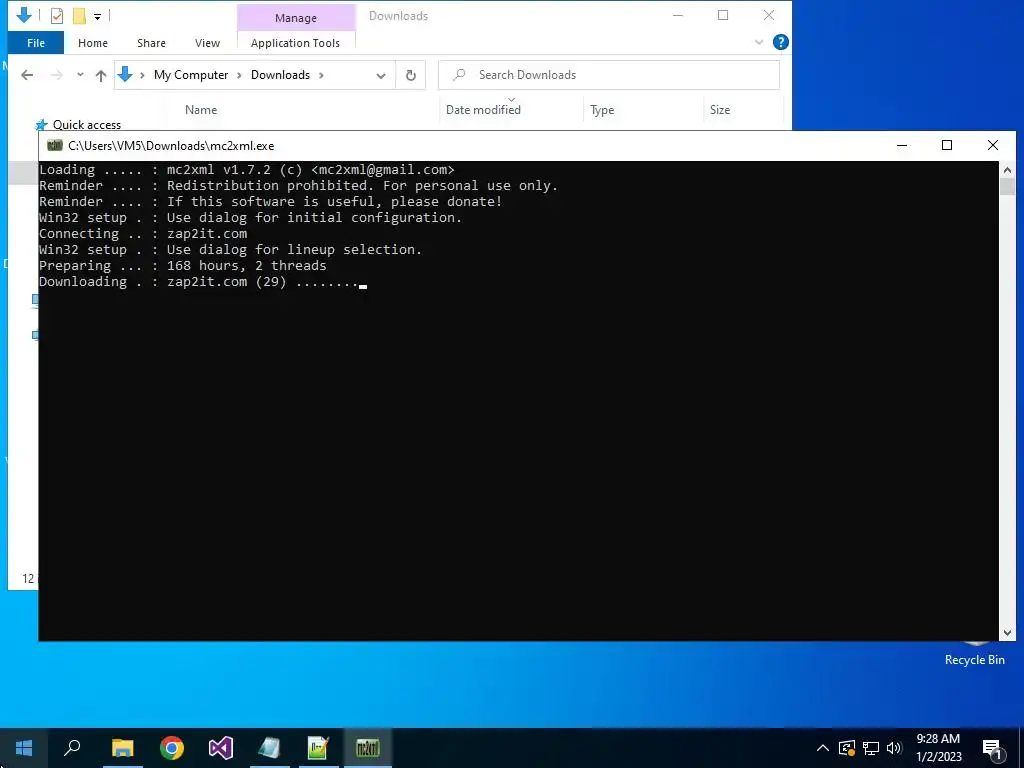Click the Manage contextual tab header

tap(296, 18)
